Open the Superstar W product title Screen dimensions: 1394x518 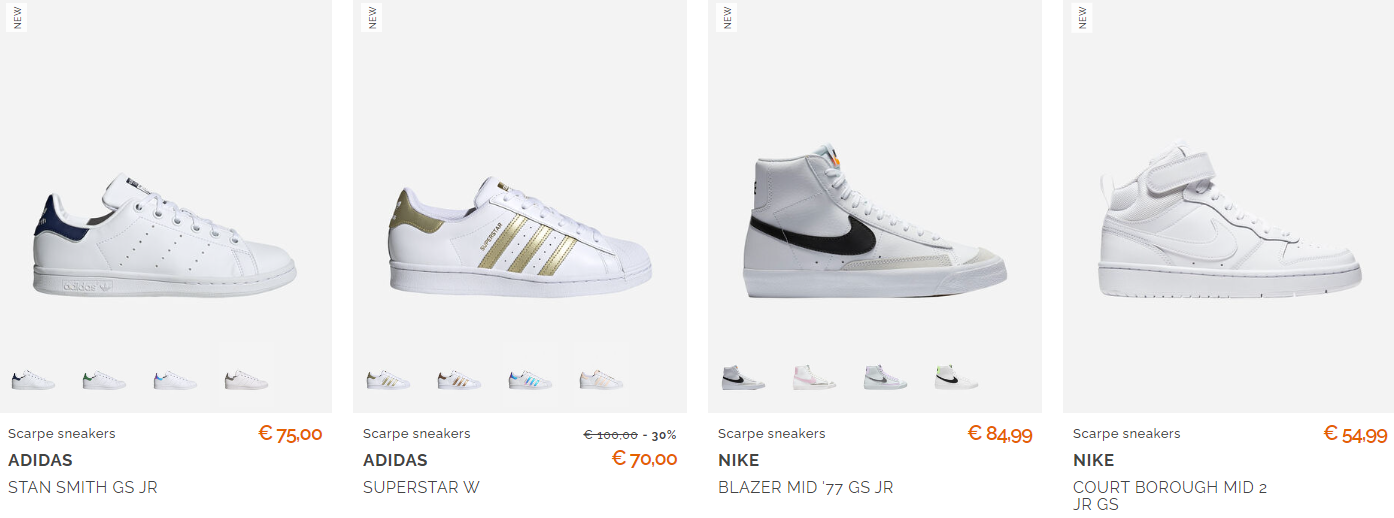click(x=421, y=488)
